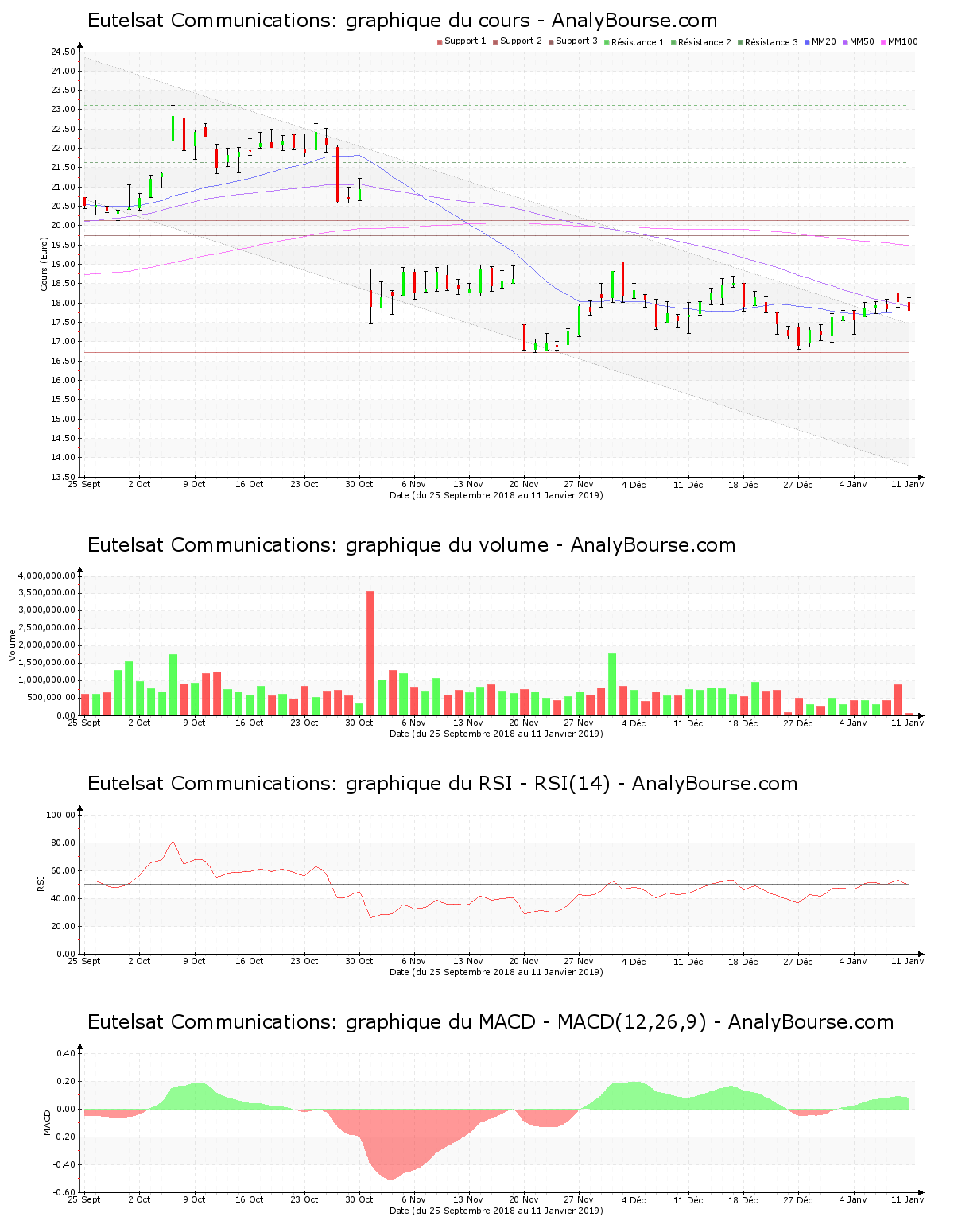954x1232 pixels.
Task: Click the 'MACD' y-axis label
Action: [x=47, y=1122]
